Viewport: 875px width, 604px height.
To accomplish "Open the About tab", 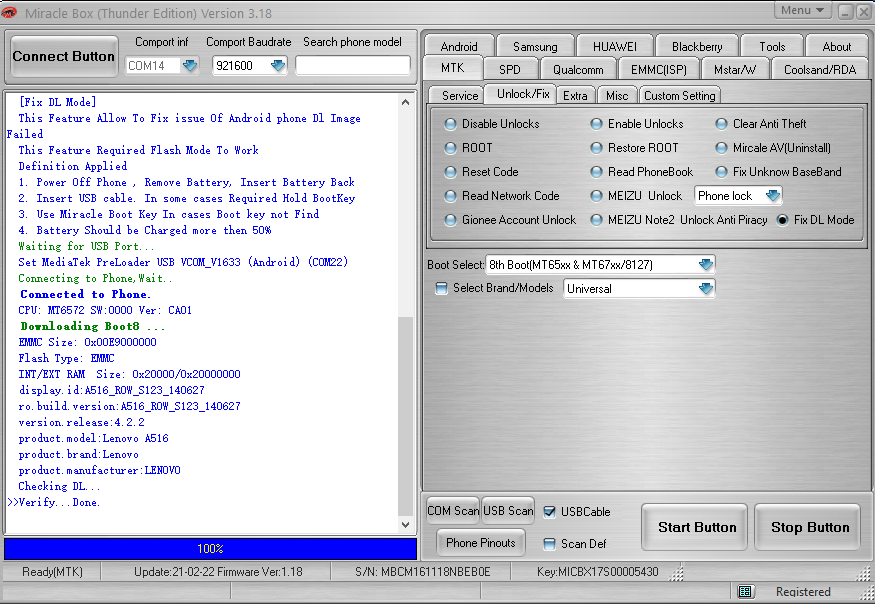I will pyautogui.click(x=836, y=46).
